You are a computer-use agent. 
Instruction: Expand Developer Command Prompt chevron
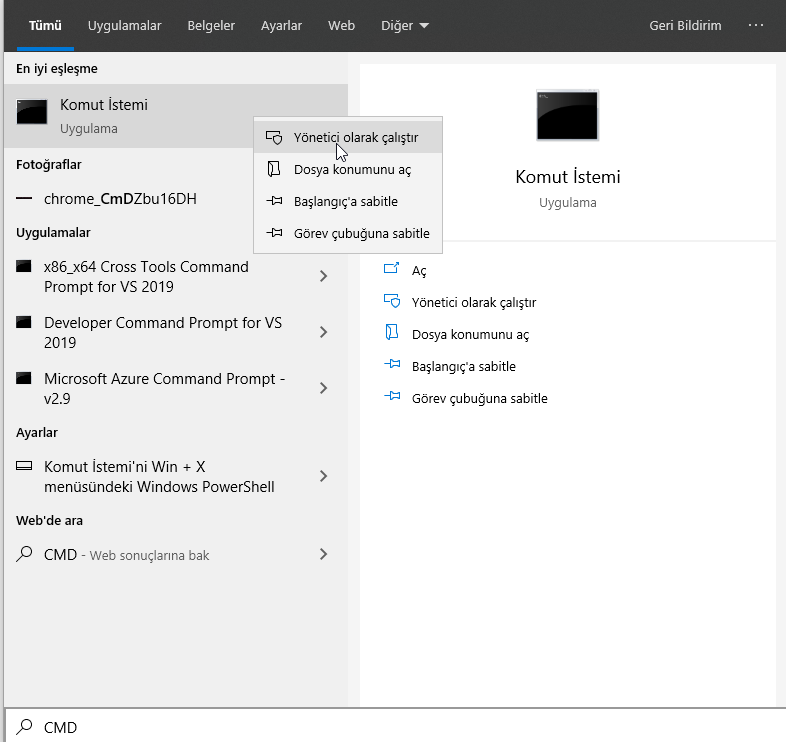(323, 332)
